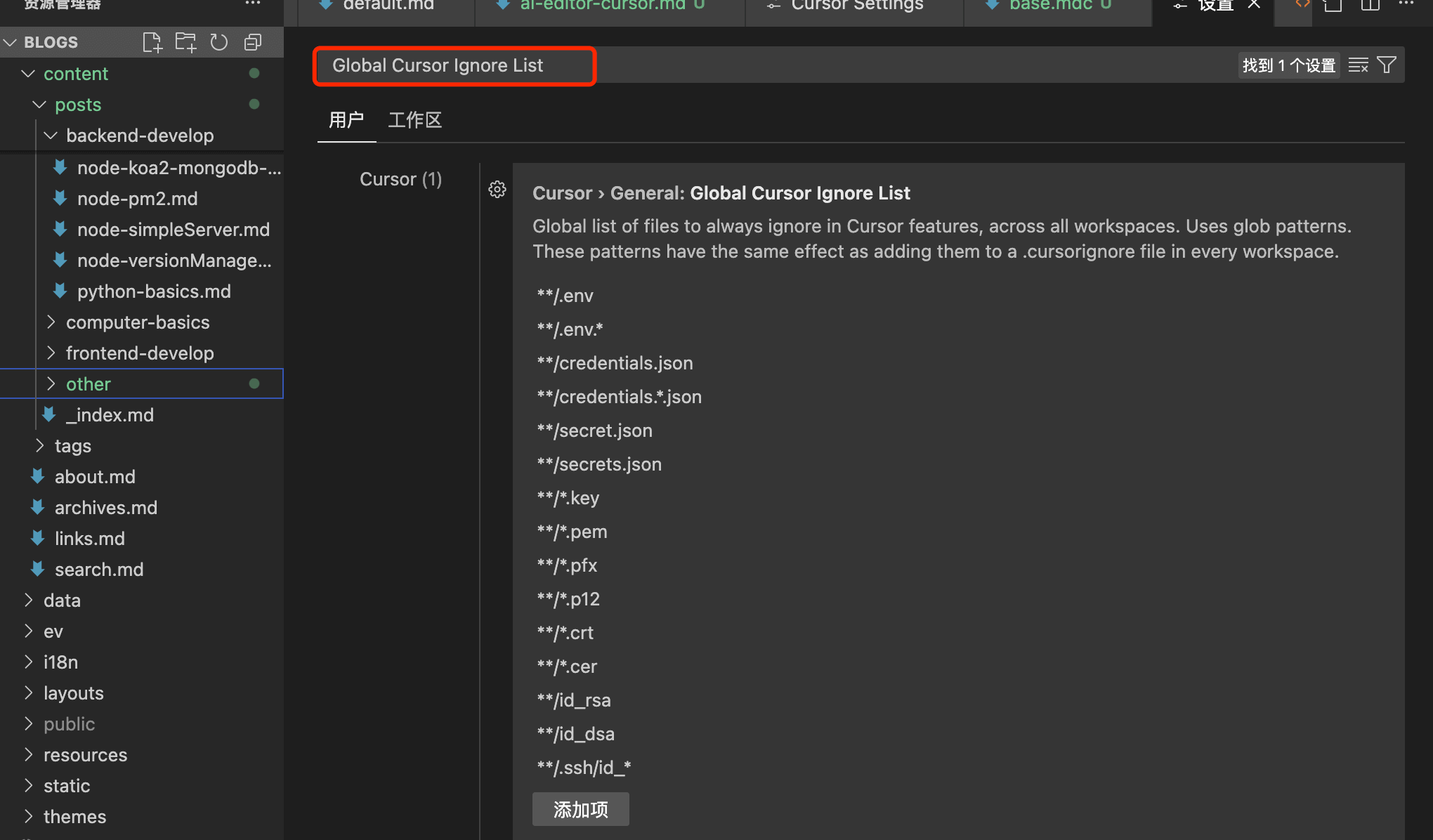Expand the tags folder
Viewport: 1433px width, 840px height.
coord(142,446)
